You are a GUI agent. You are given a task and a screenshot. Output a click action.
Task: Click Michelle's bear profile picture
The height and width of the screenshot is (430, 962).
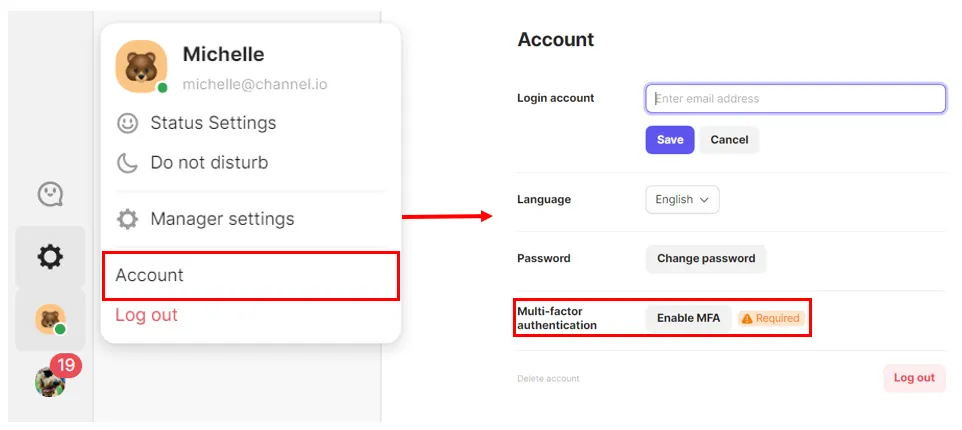(x=140, y=66)
